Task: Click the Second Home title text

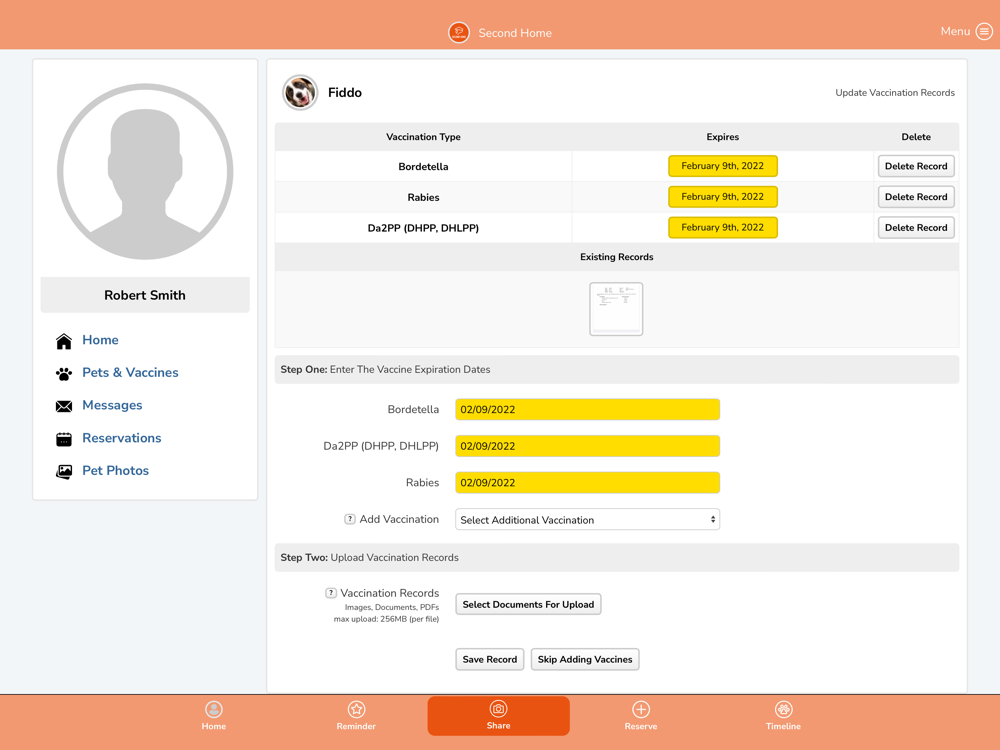Action: [x=515, y=33]
